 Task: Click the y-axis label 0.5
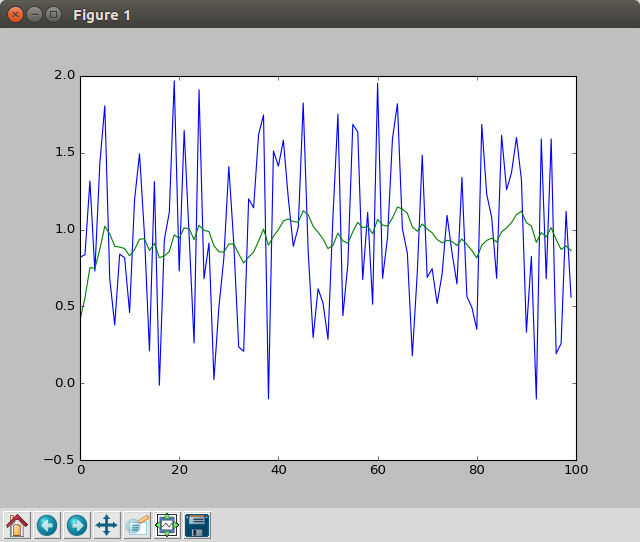point(65,306)
